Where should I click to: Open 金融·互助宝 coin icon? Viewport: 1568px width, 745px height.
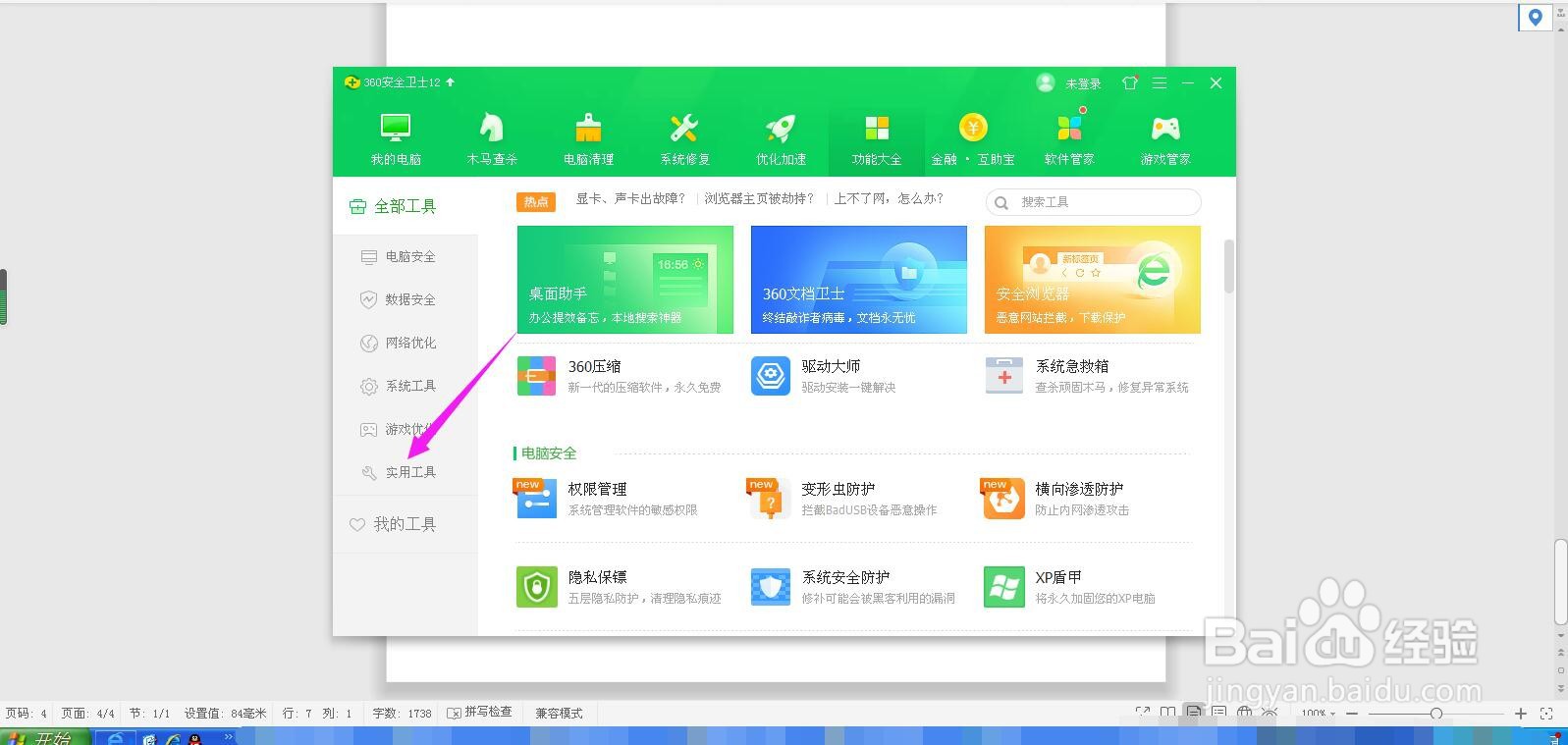pyautogui.click(x=973, y=128)
